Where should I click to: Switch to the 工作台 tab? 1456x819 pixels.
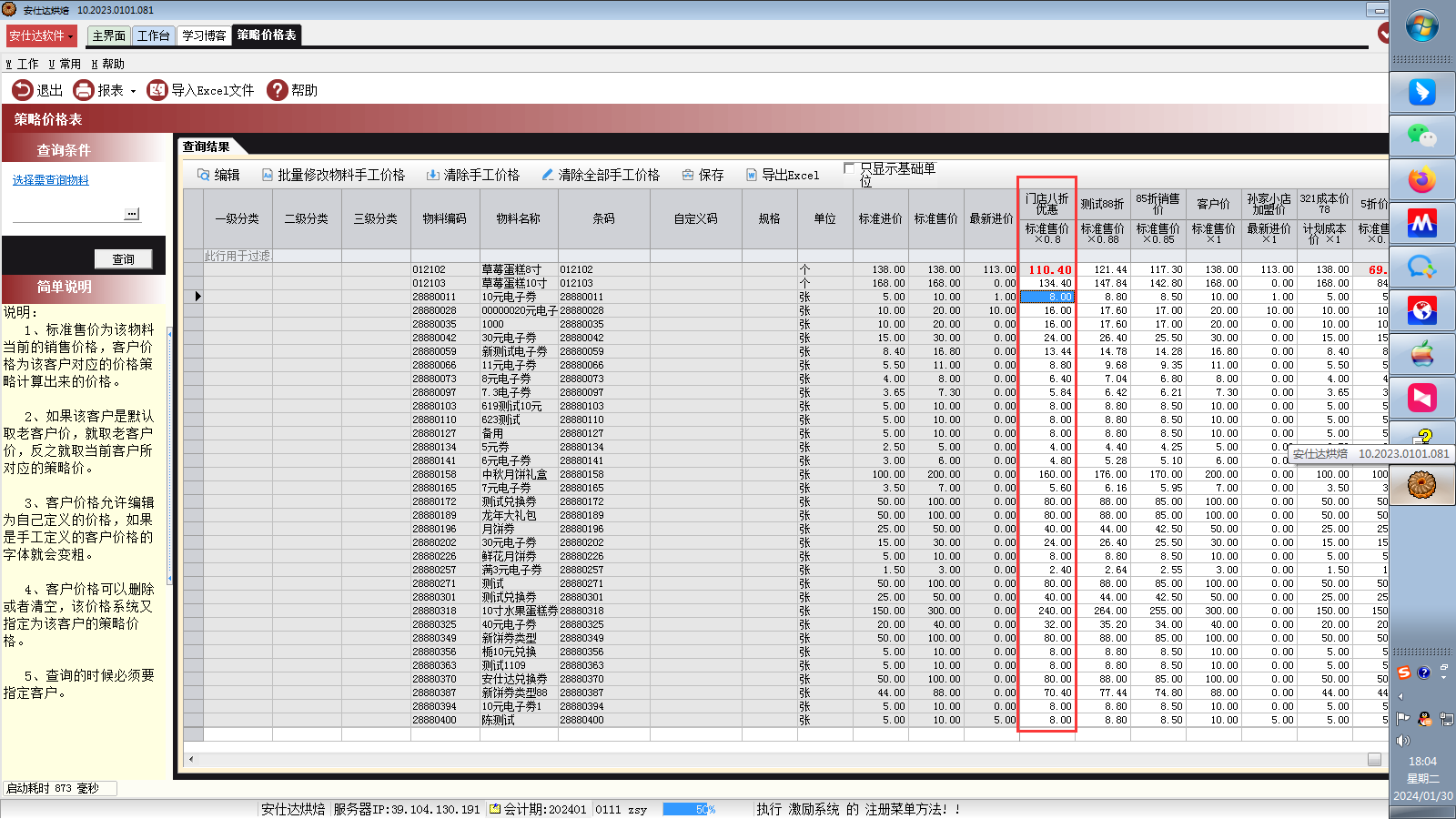(153, 35)
